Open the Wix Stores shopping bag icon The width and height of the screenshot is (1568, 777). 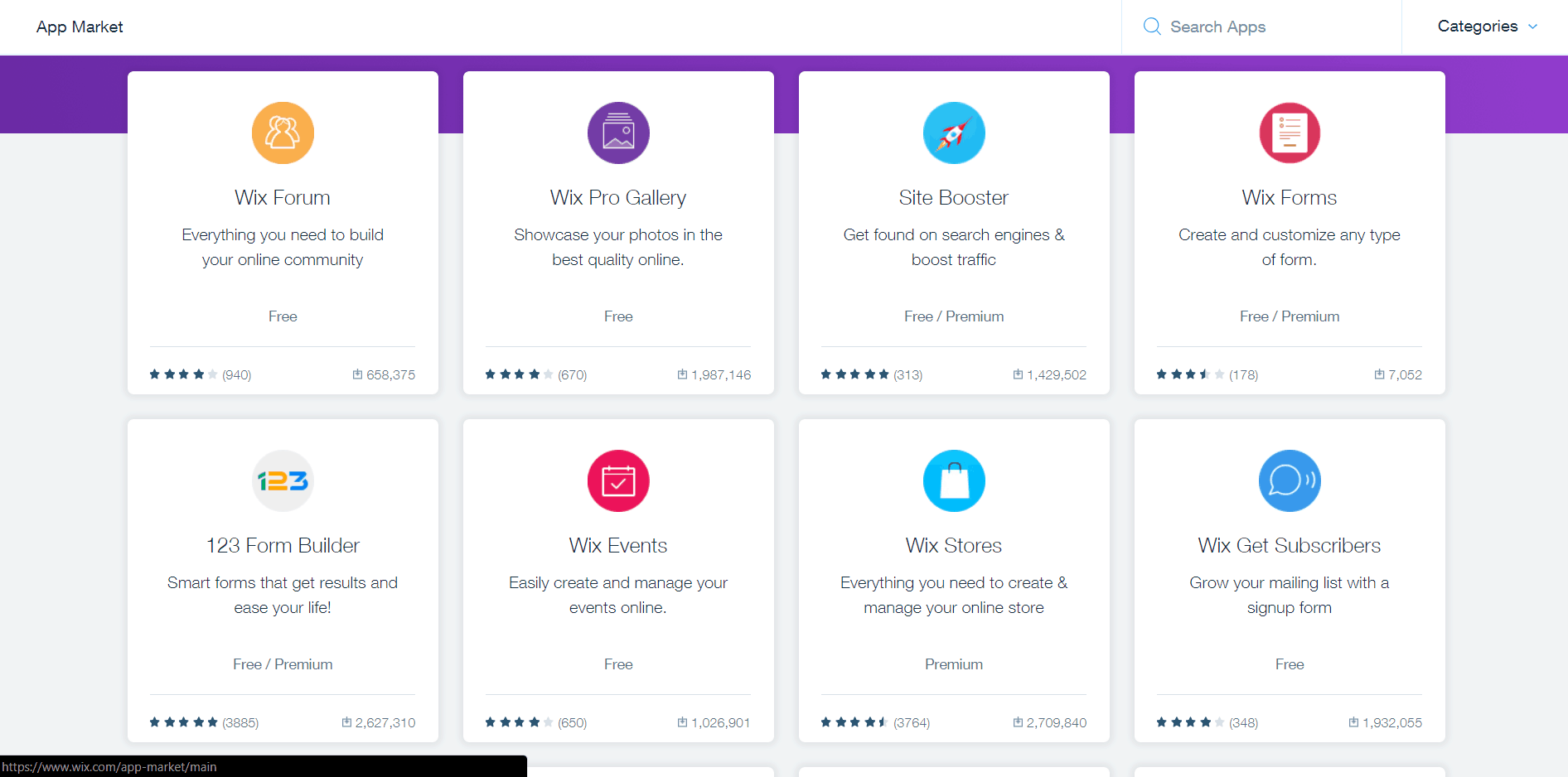(x=954, y=480)
